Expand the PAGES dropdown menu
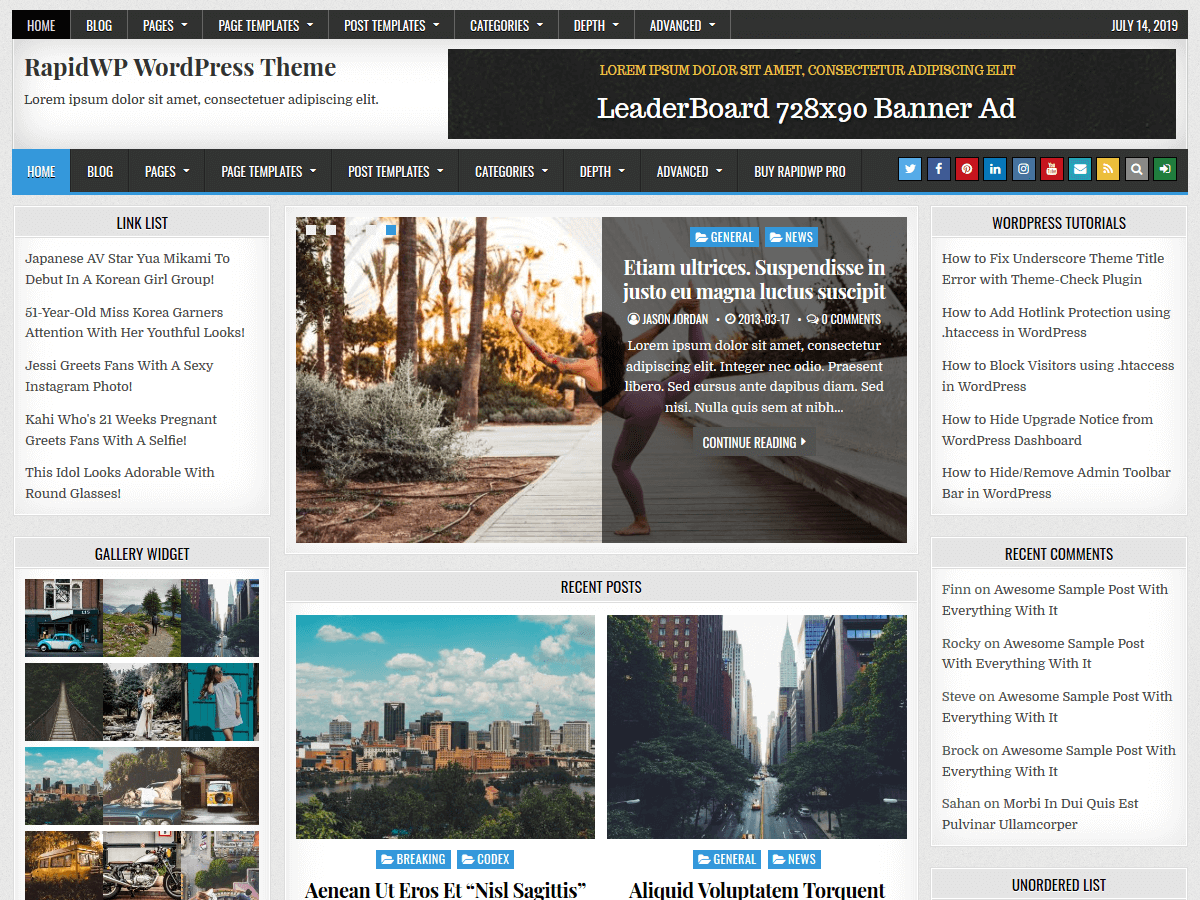Viewport: 1200px width, 900px height. (166, 169)
